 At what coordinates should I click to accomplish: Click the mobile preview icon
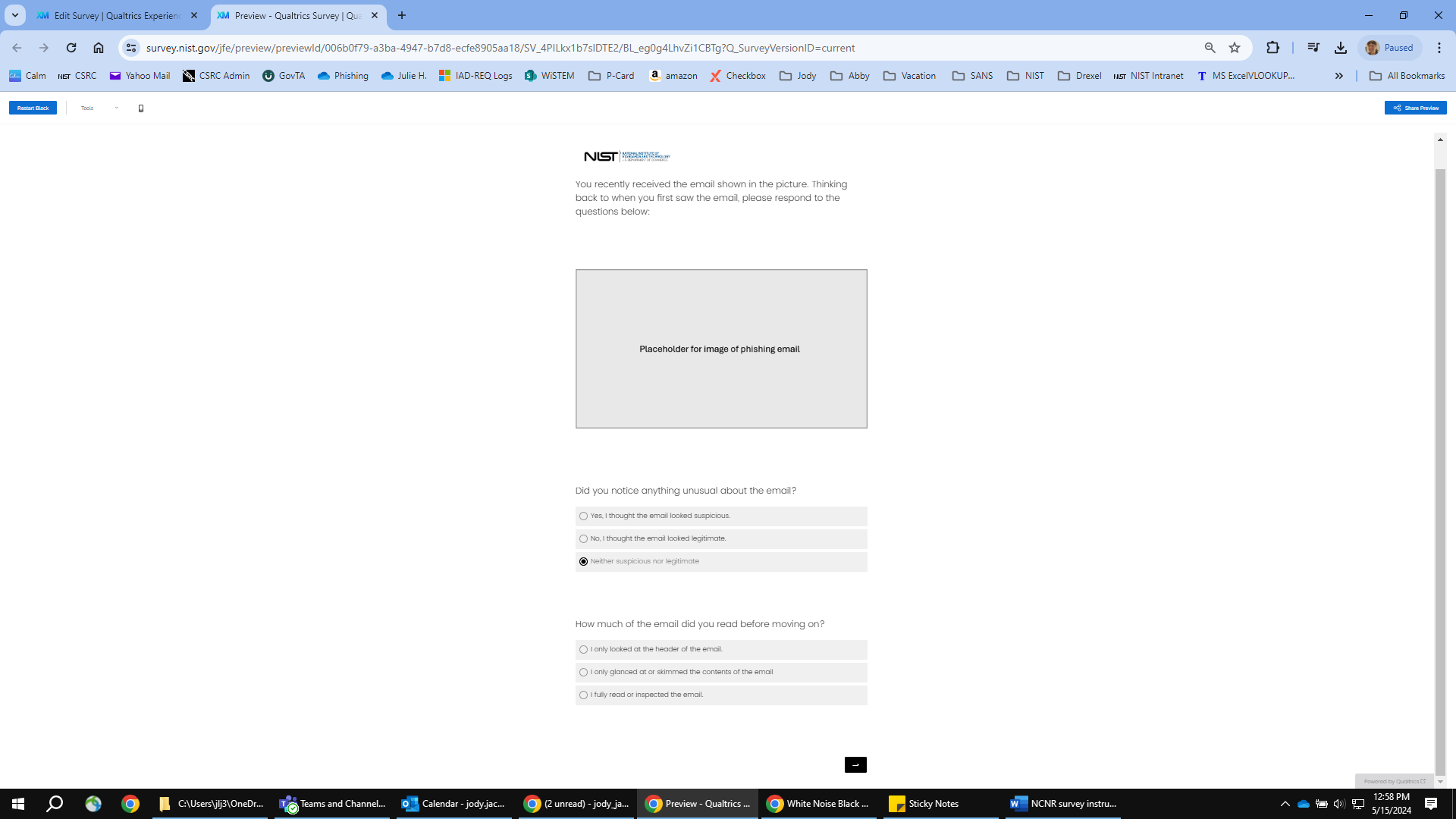pos(141,108)
